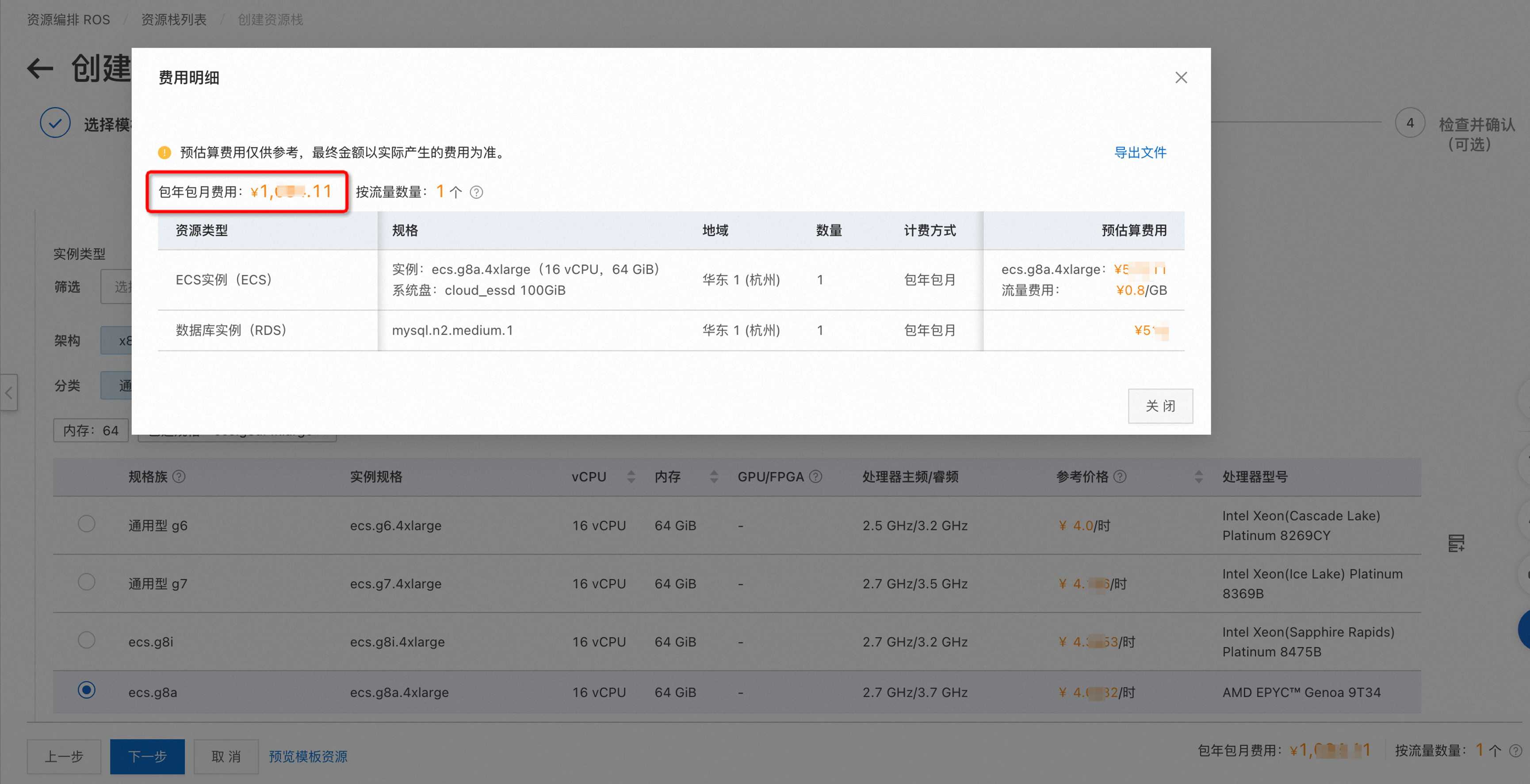The height and width of the screenshot is (784, 1530).
Task: Open 资源栈列表 breadcrumb
Action: tap(173, 19)
